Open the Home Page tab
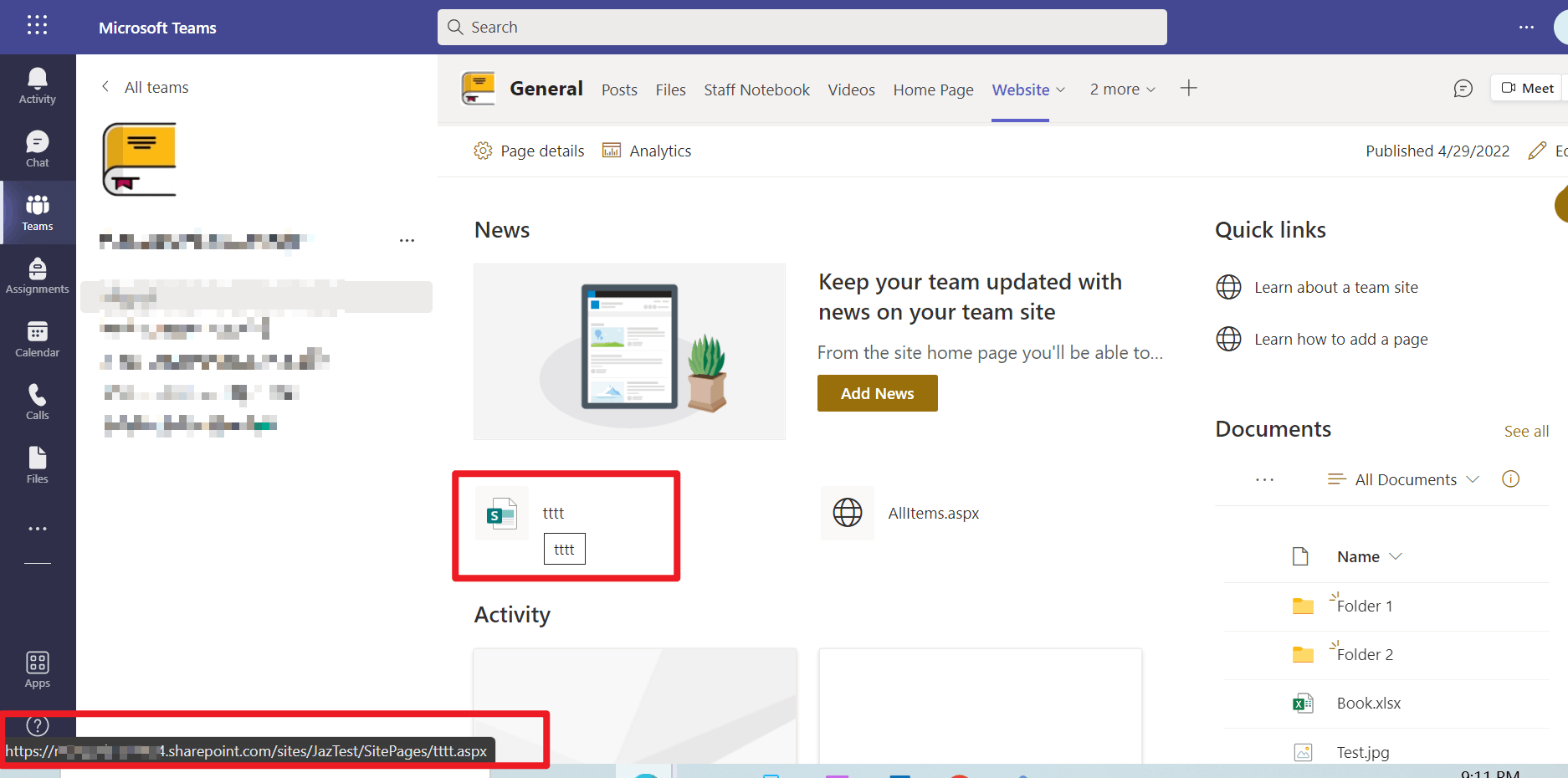The height and width of the screenshot is (778, 1568). point(933,90)
